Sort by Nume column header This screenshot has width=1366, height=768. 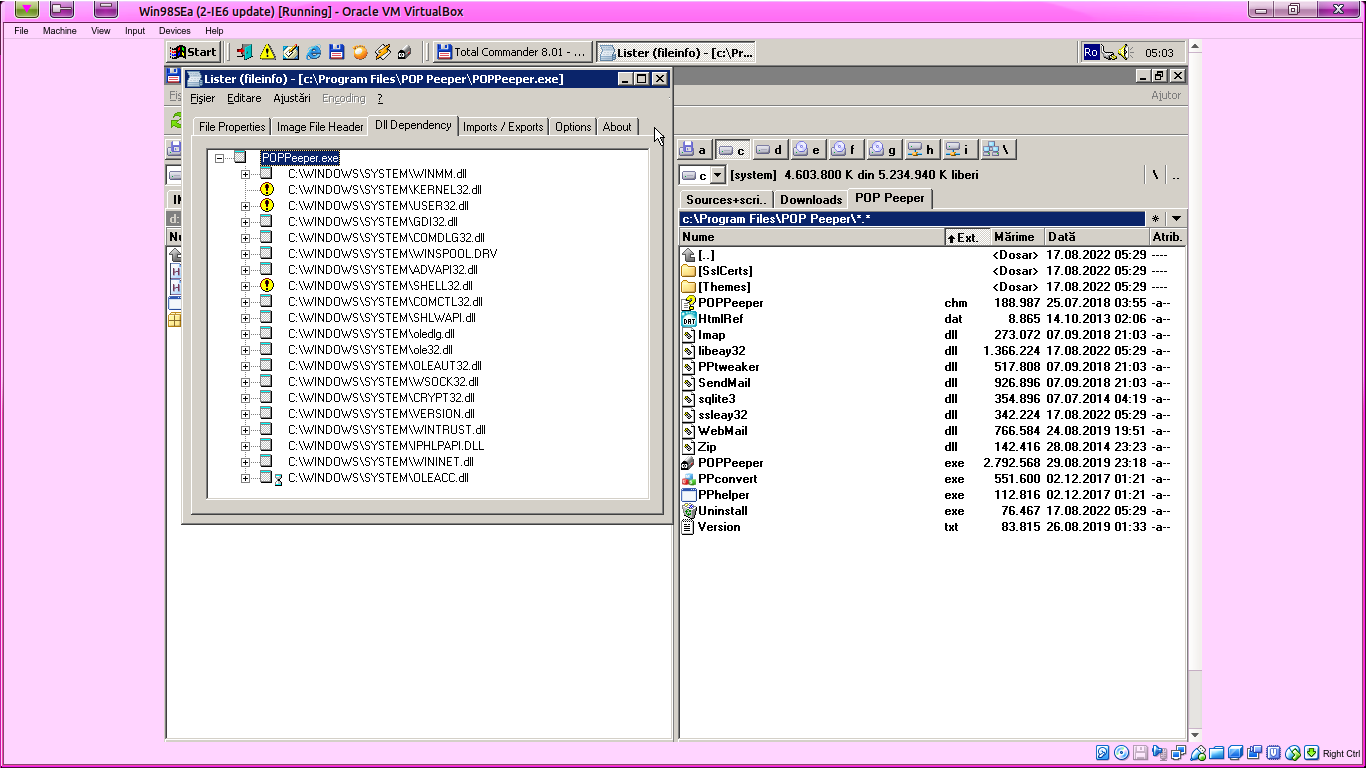(x=812, y=237)
